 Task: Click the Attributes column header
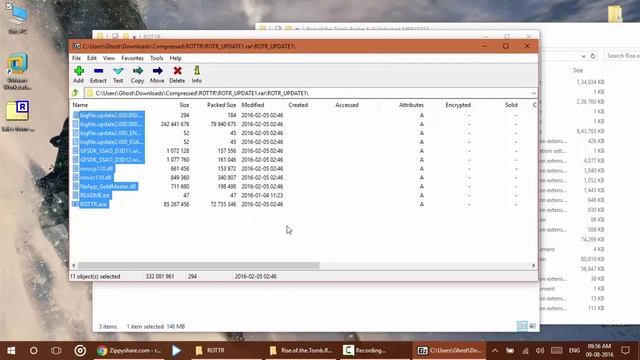[411, 105]
